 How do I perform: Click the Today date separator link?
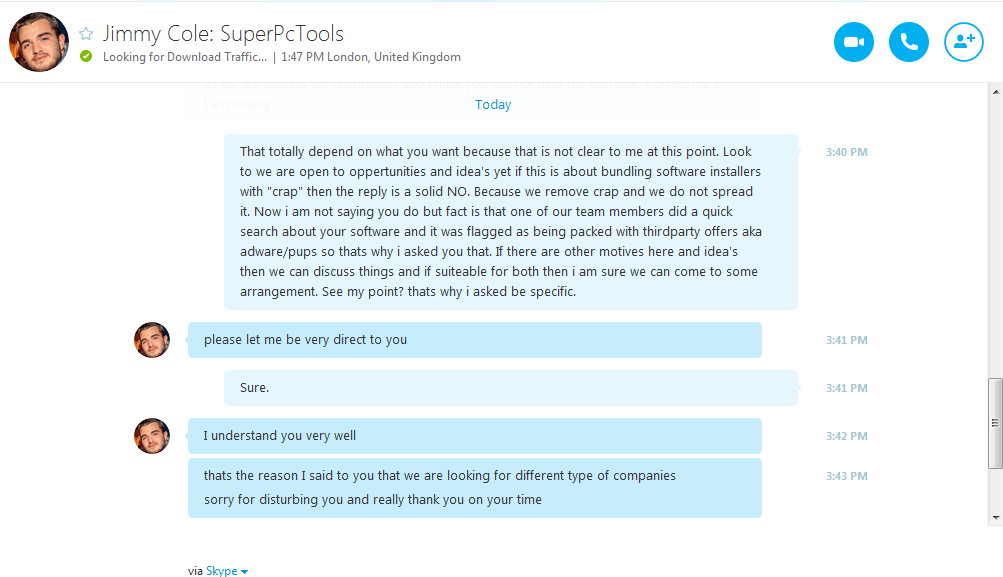pyautogui.click(x=493, y=105)
